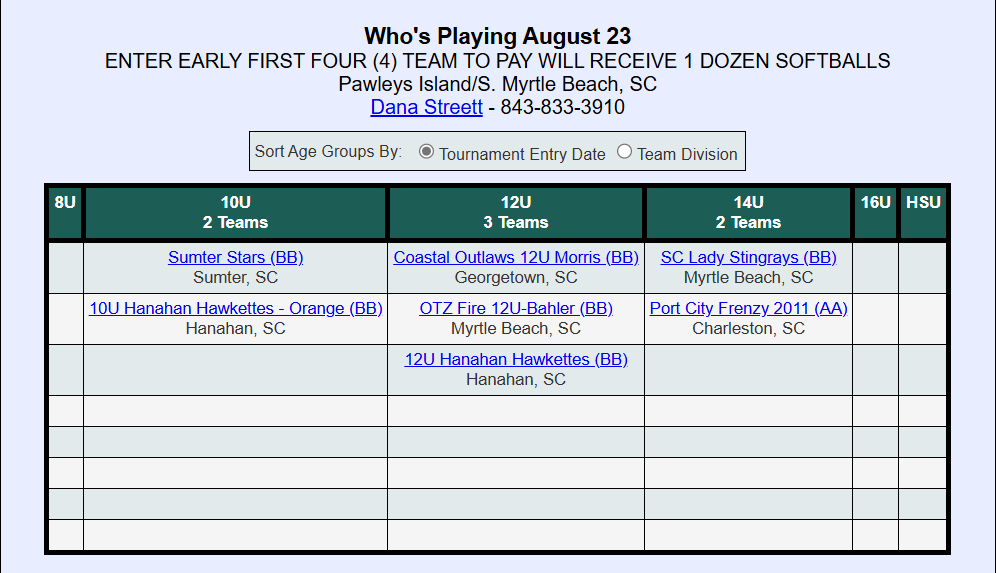Open Coastal Outlaws 12U Morris team page
996x573 pixels.
tap(516, 257)
